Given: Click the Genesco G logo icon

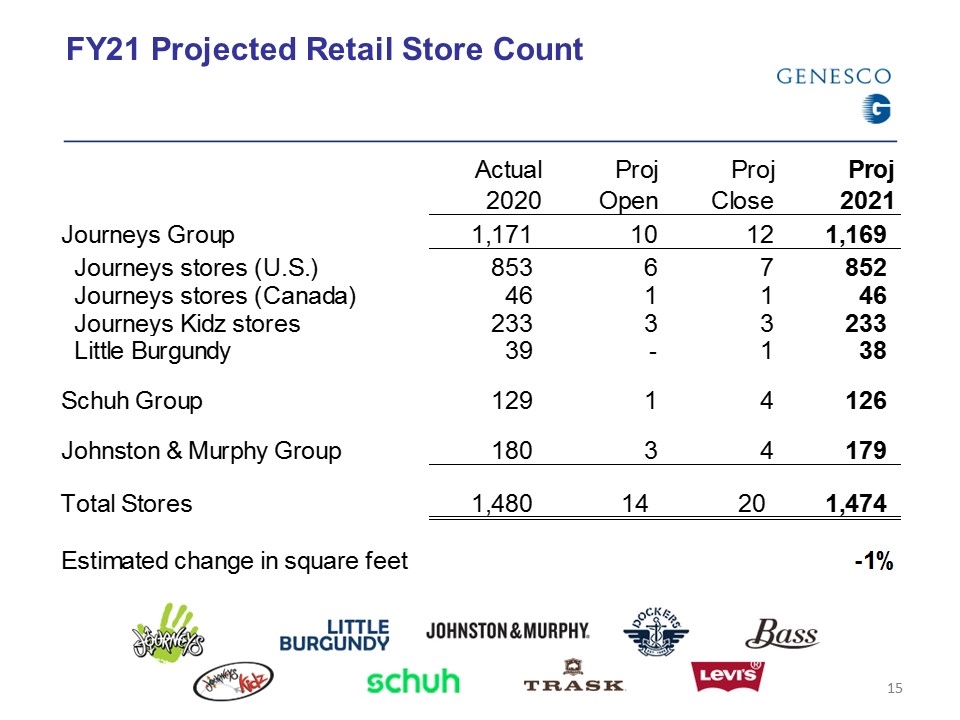Looking at the screenshot, I should tap(876, 108).
